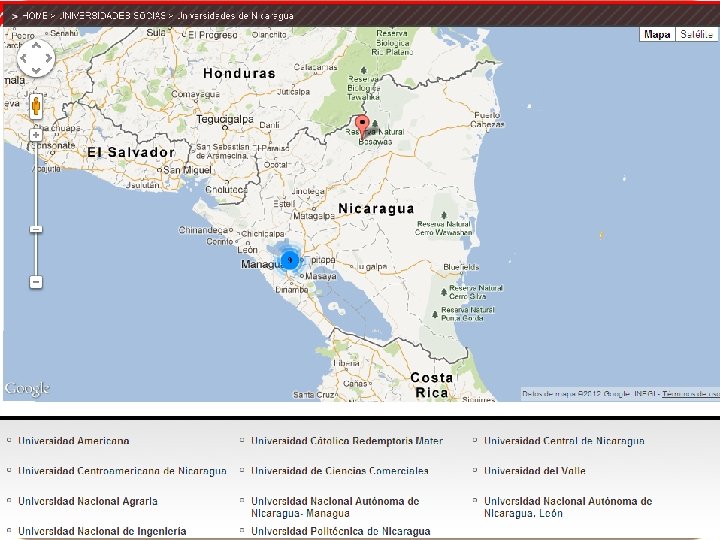Click the Chinandega city label
This screenshot has height=540, width=720.
click(x=203, y=230)
